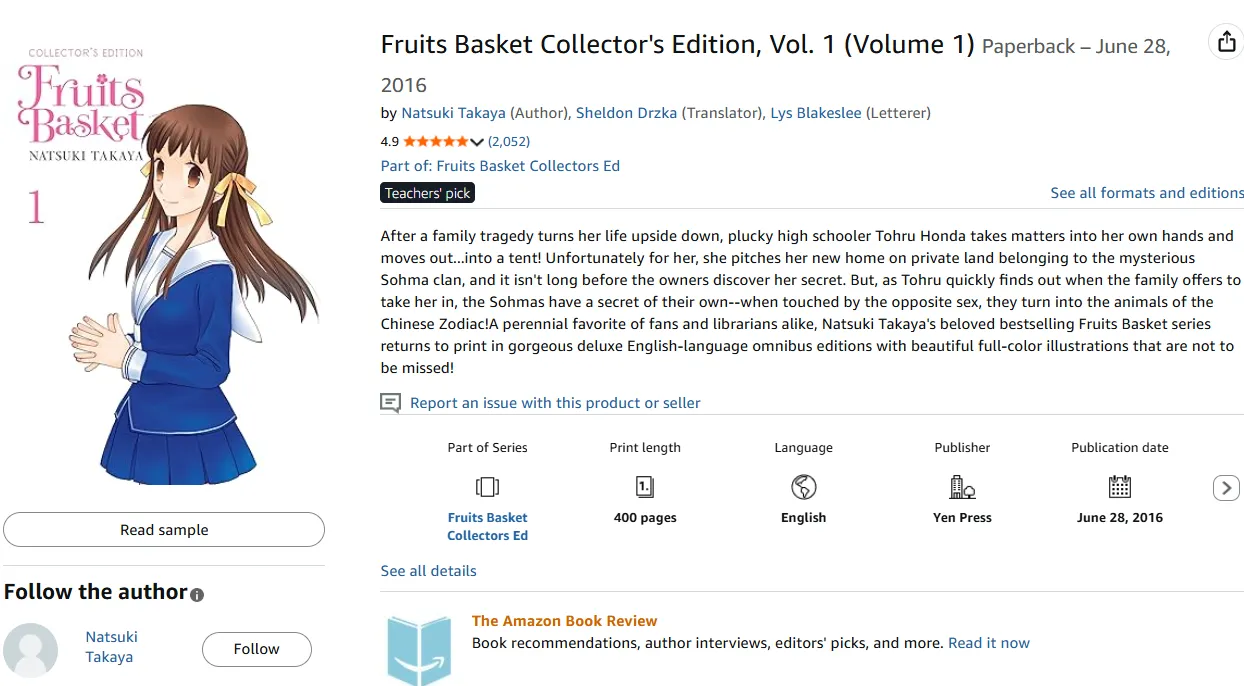Show next product details with right chevron
The image size is (1244, 686).
pyautogui.click(x=1226, y=488)
